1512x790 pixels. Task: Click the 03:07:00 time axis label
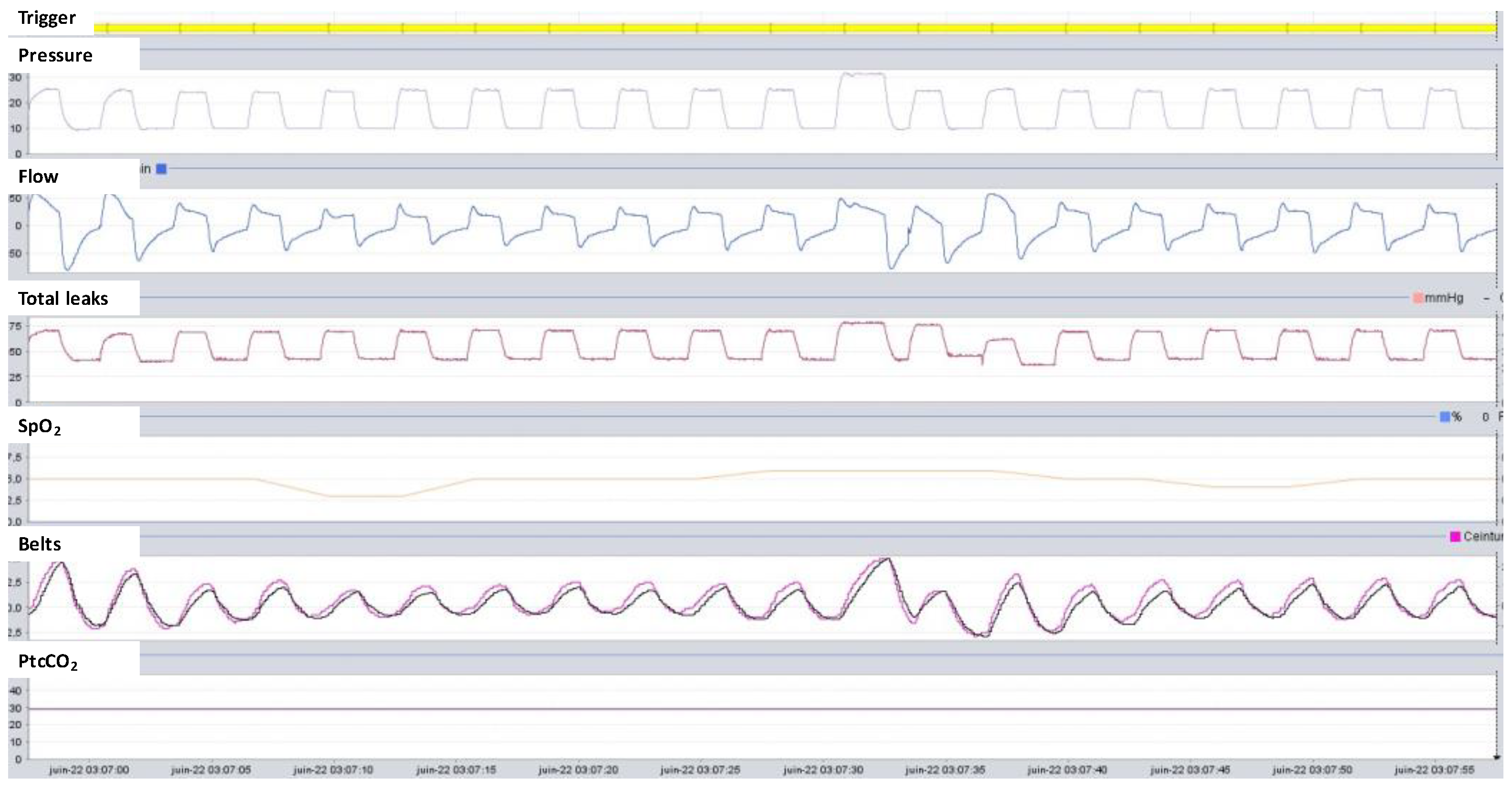tap(89, 769)
